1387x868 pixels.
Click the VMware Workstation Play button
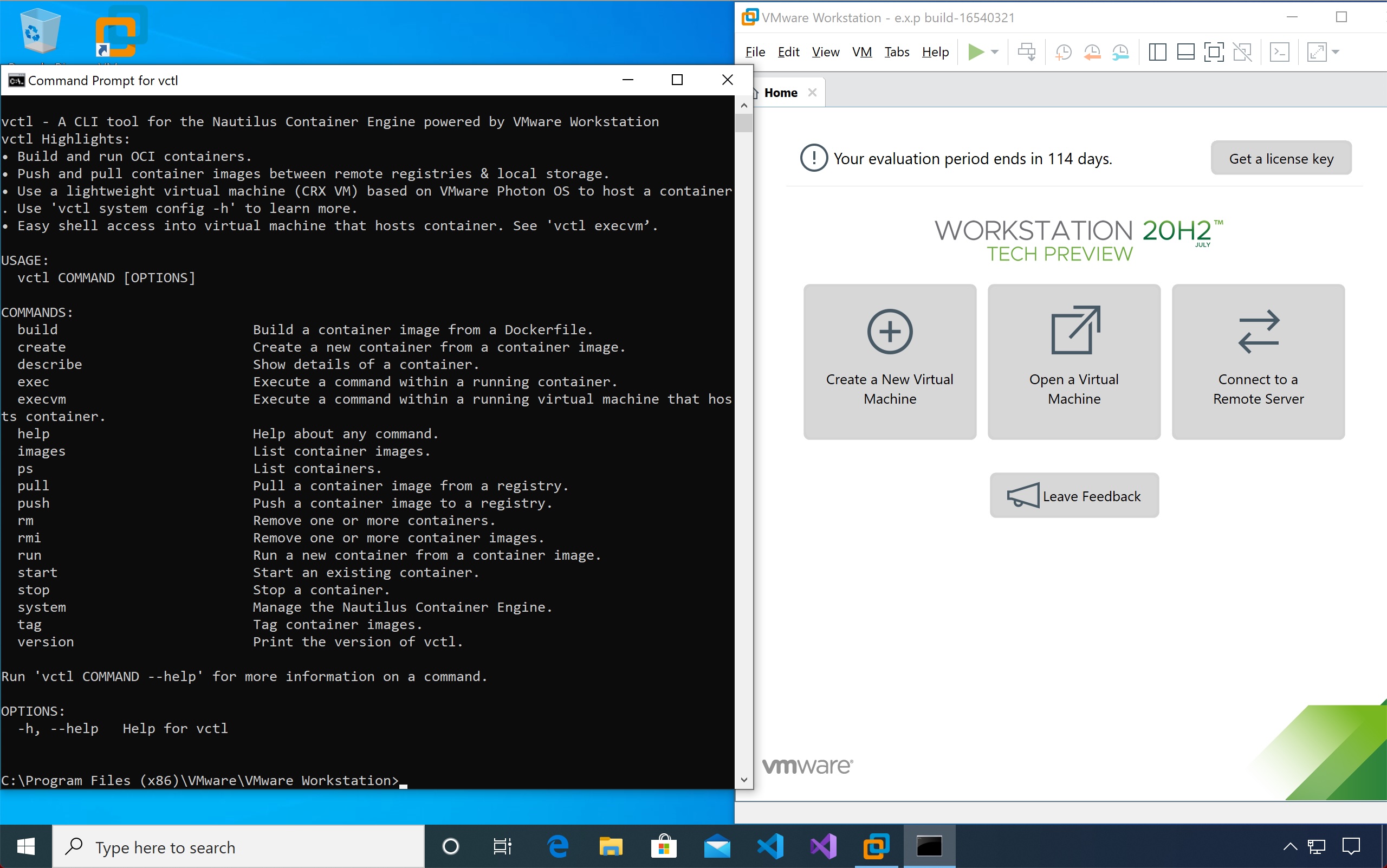pos(974,51)
